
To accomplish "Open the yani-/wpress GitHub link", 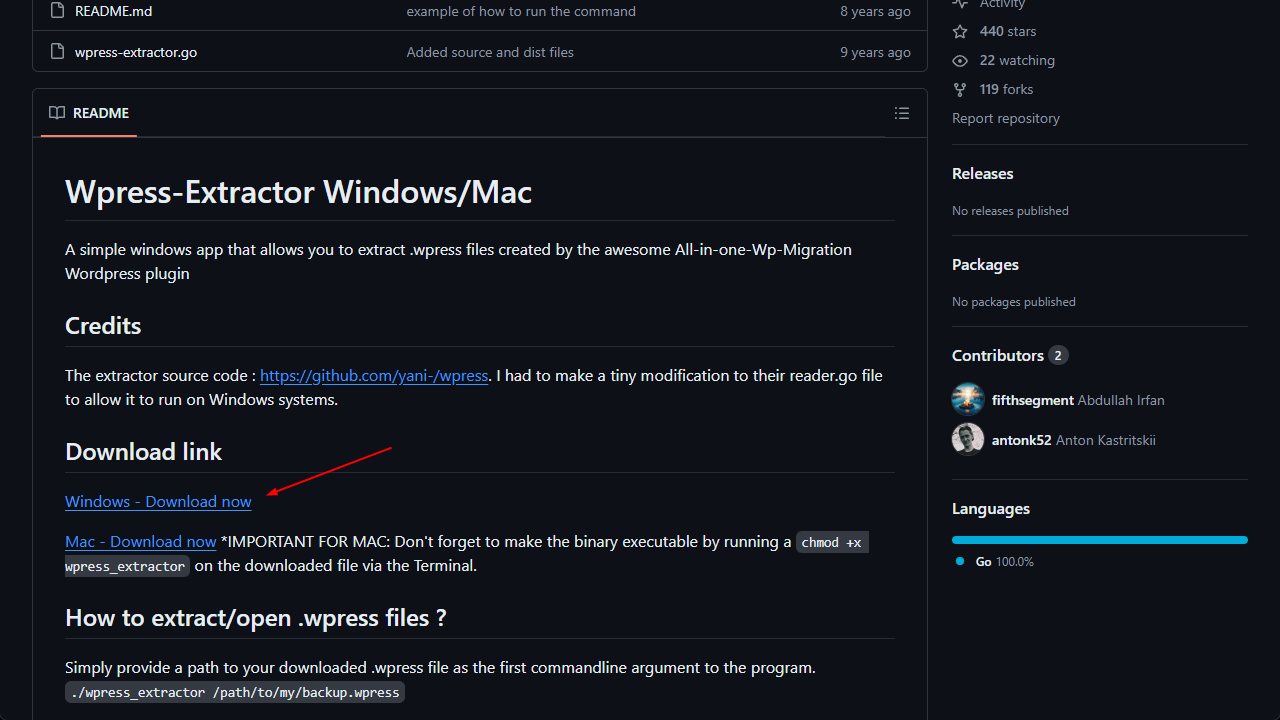I will (x=374, y=375).
